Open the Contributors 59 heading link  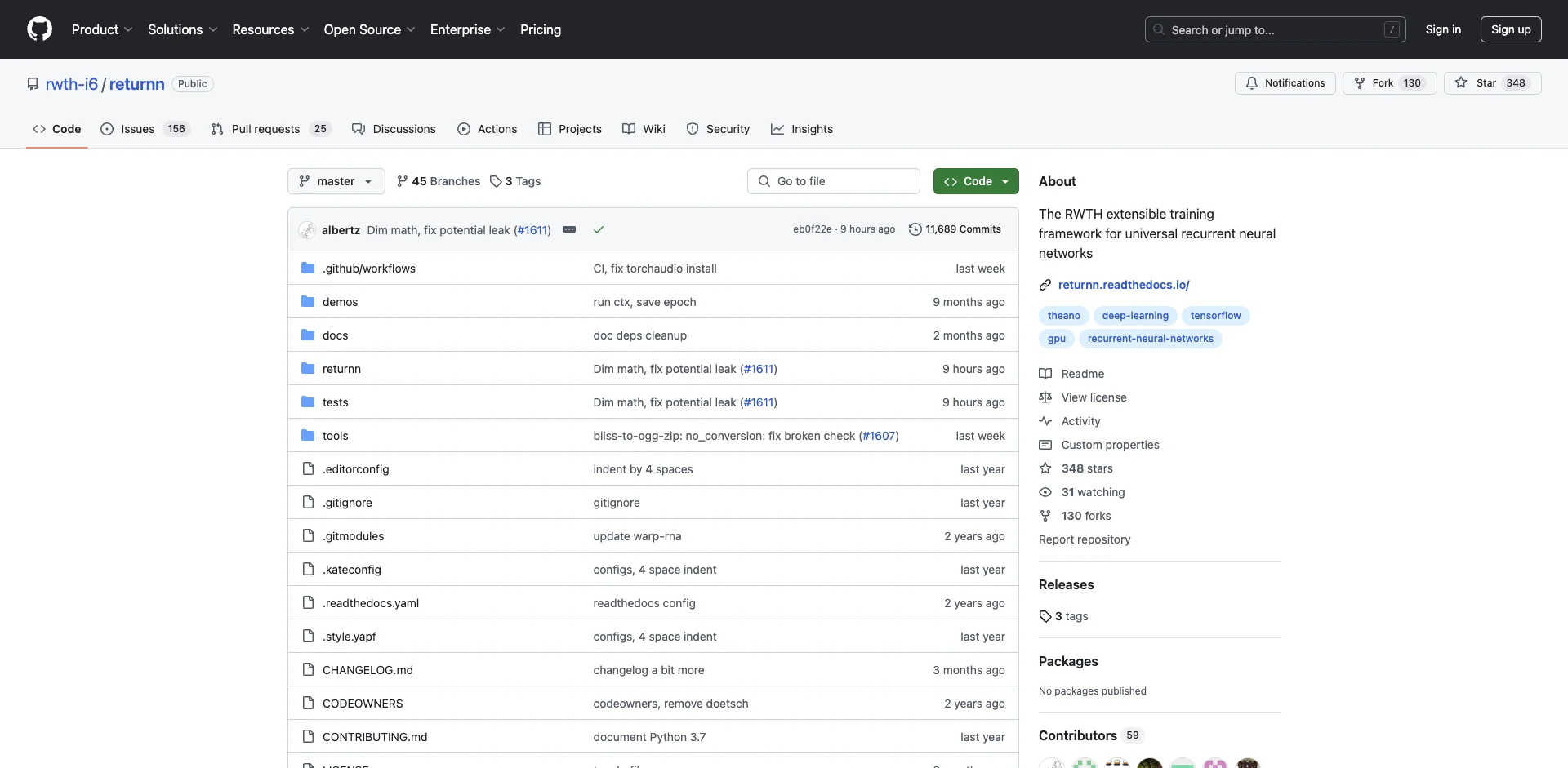1091,735
